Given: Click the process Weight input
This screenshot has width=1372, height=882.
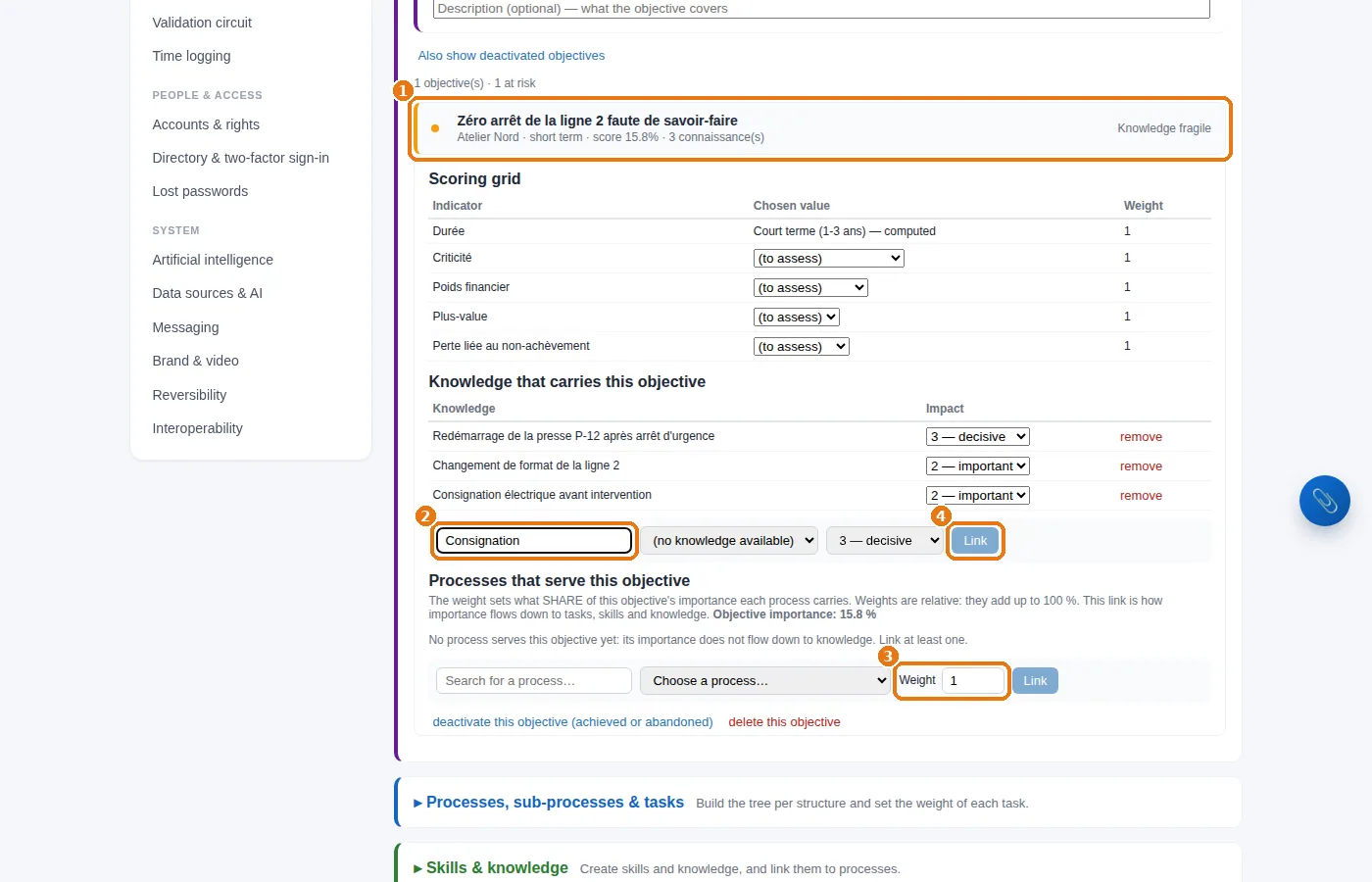Looking at the screenshot, I should click(x=973, y=681).
